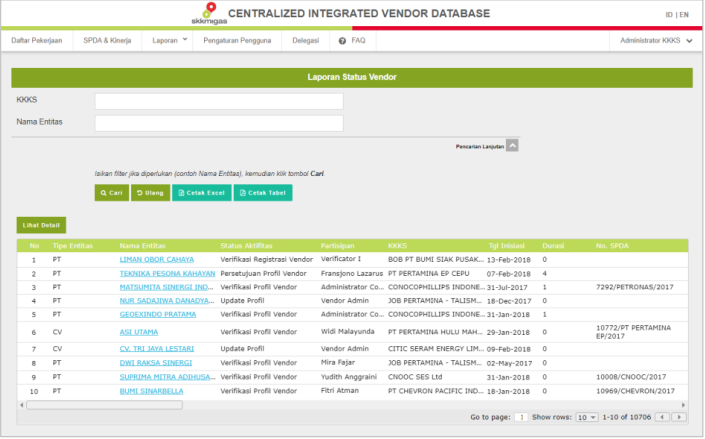
Task: Click the Go to page field
Action: pos(521,417)
